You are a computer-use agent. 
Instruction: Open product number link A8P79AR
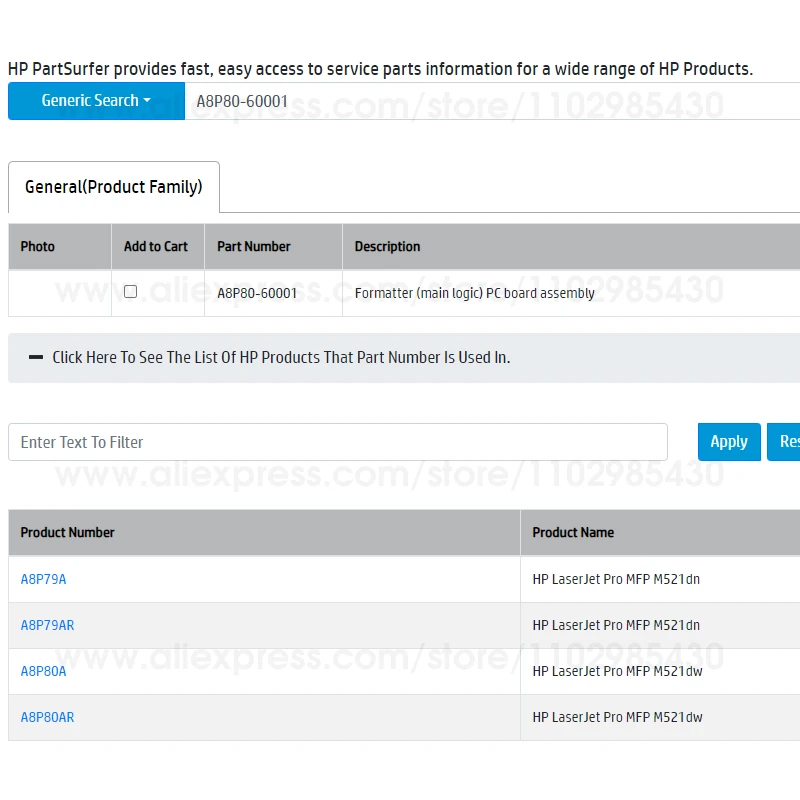[x=48, y=625]
